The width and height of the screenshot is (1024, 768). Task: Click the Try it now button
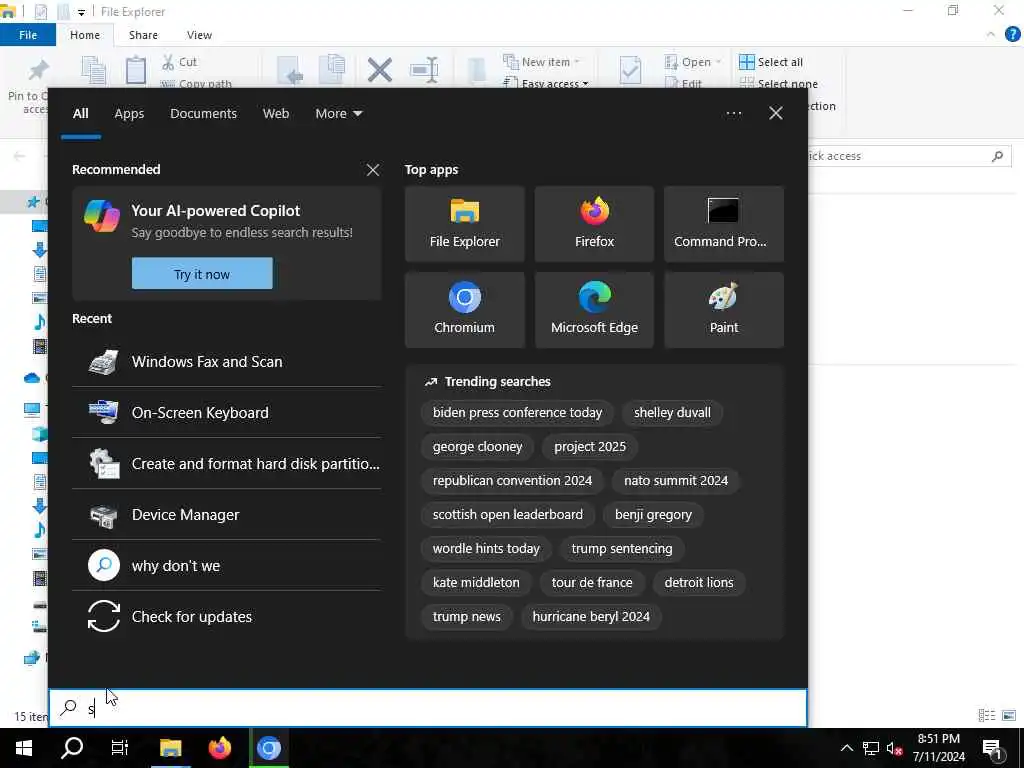[x=202, y=274]
